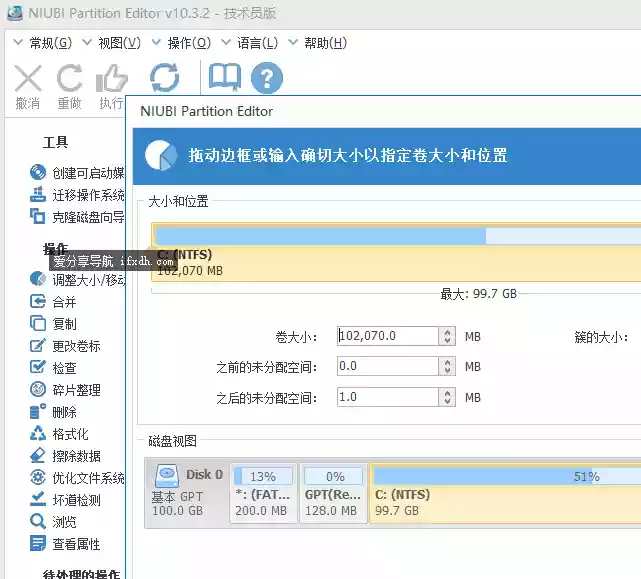
Task: Click the 卷大小 volume size input field
Action: [x=388, y=336]
